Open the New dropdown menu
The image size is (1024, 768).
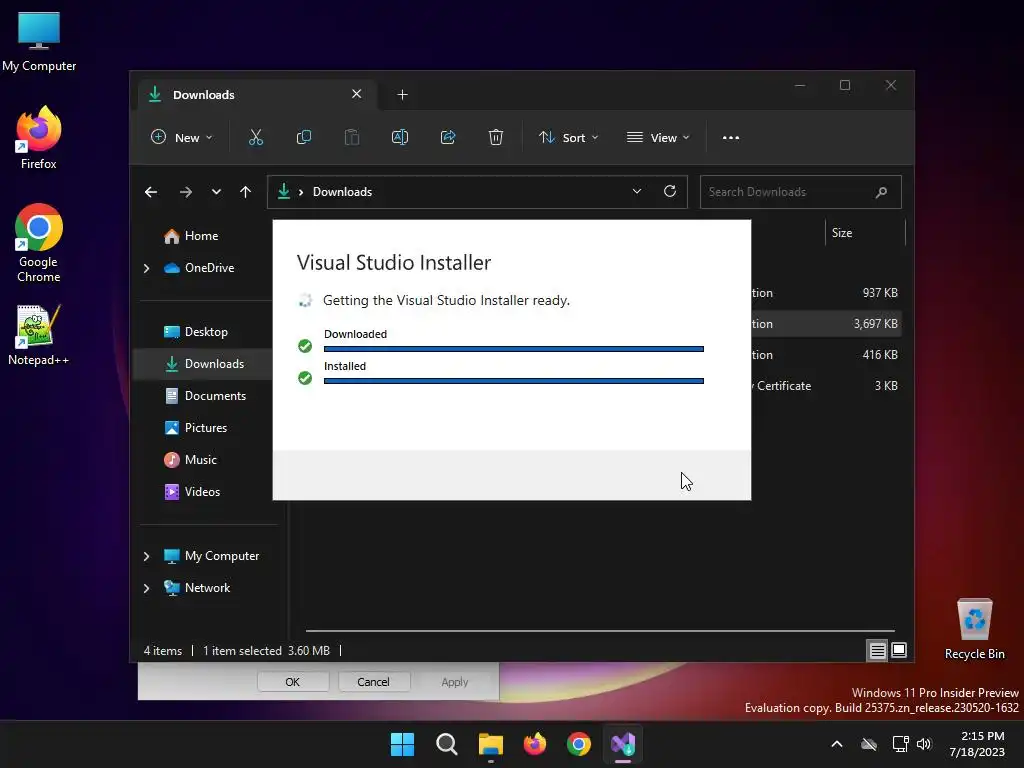(182, 138)
